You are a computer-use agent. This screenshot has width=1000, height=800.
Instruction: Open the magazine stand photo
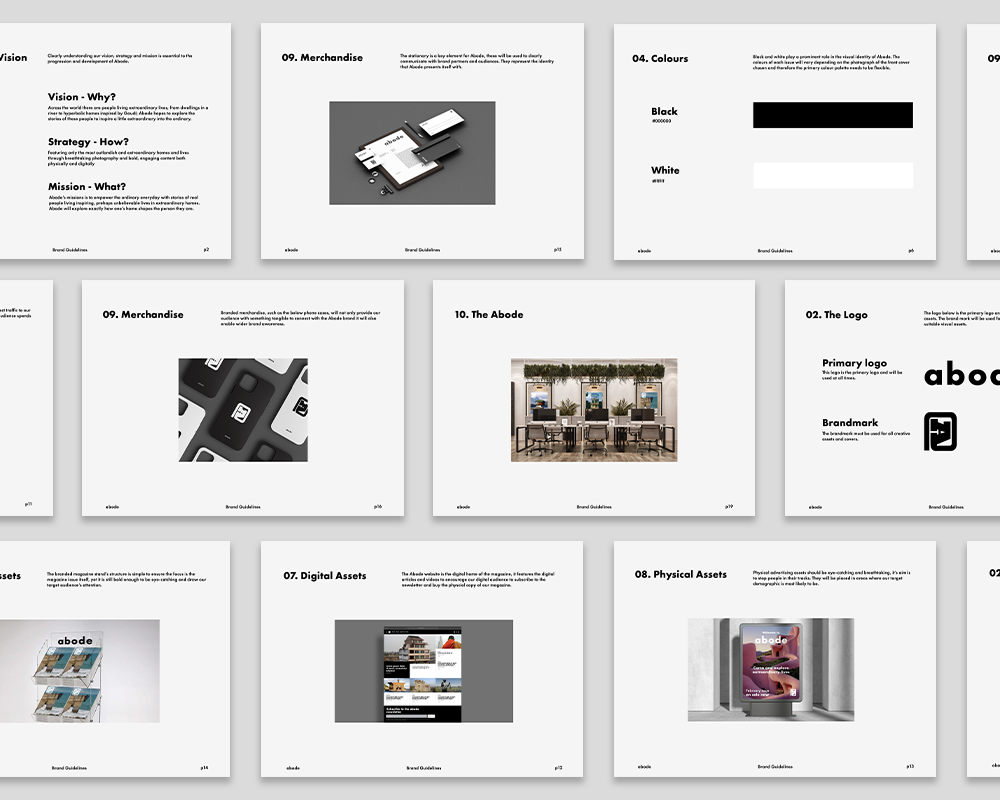[79, 671]
